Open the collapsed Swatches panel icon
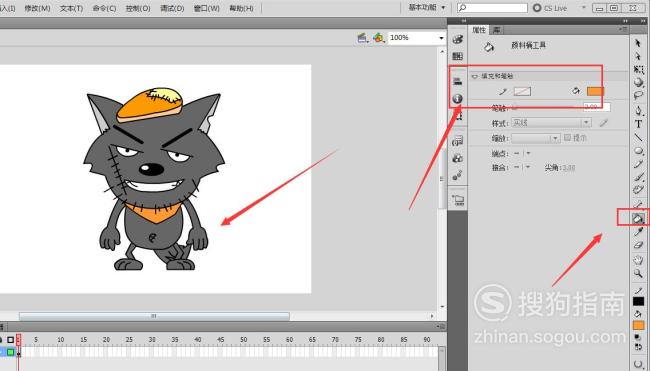 pos(458,56)
